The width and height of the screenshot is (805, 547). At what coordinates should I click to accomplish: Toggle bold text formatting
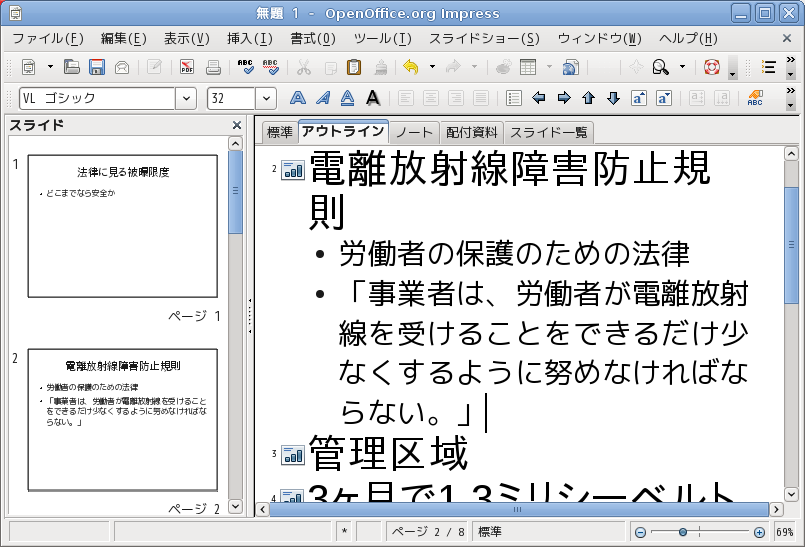(297, 98)
